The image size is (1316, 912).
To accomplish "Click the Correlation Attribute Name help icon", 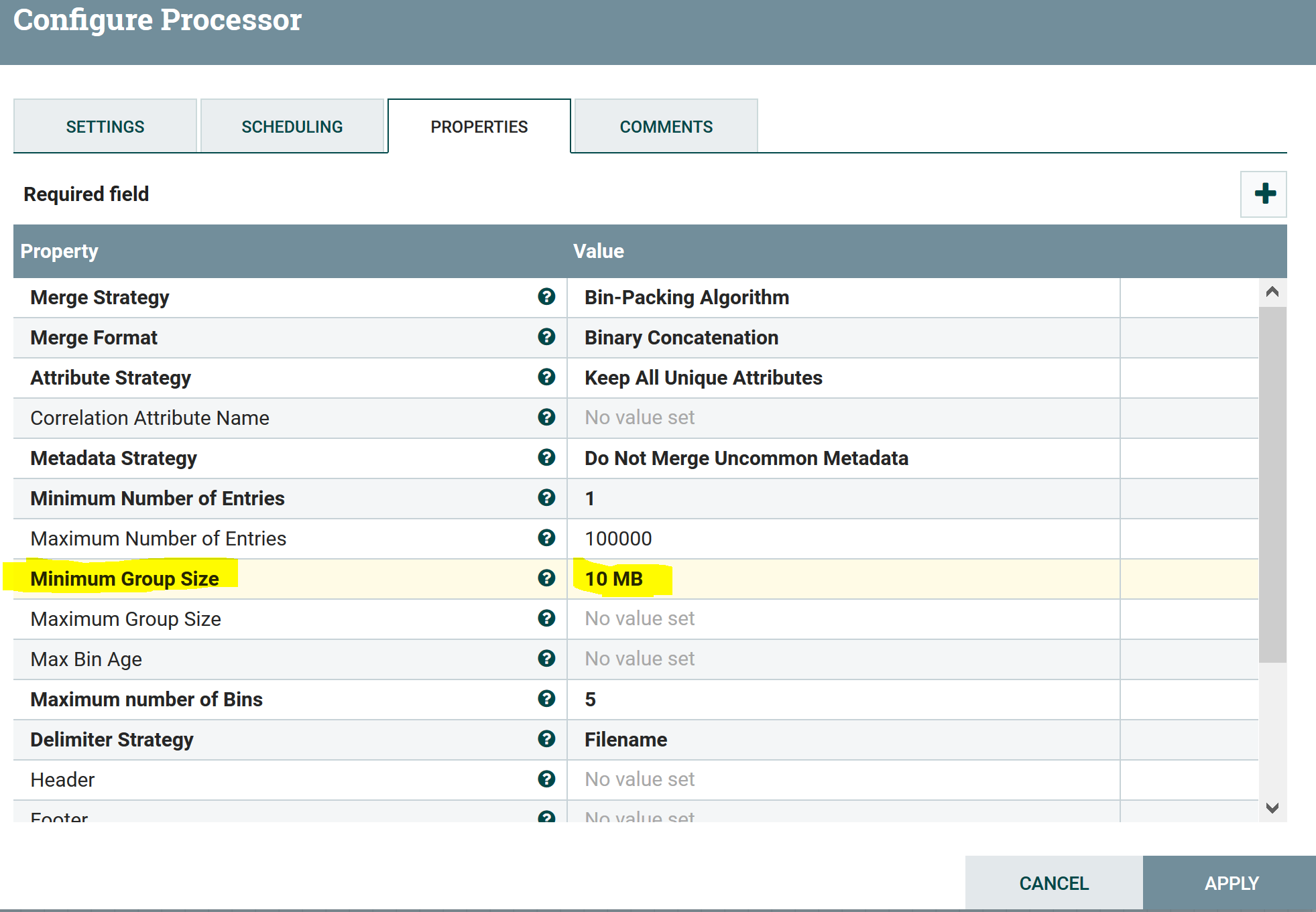I will point(547,417).
